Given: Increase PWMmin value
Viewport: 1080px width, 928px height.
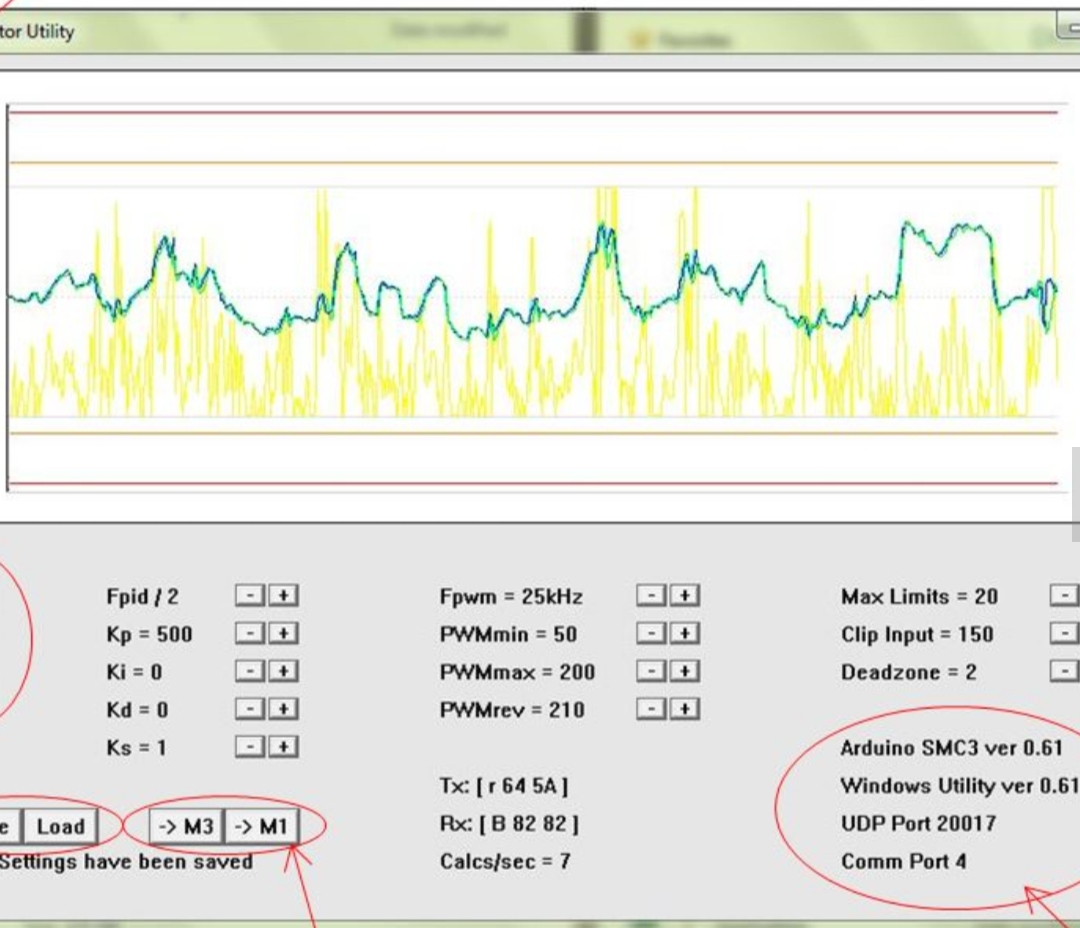Looking at the screenshot, I should [685, 634].
